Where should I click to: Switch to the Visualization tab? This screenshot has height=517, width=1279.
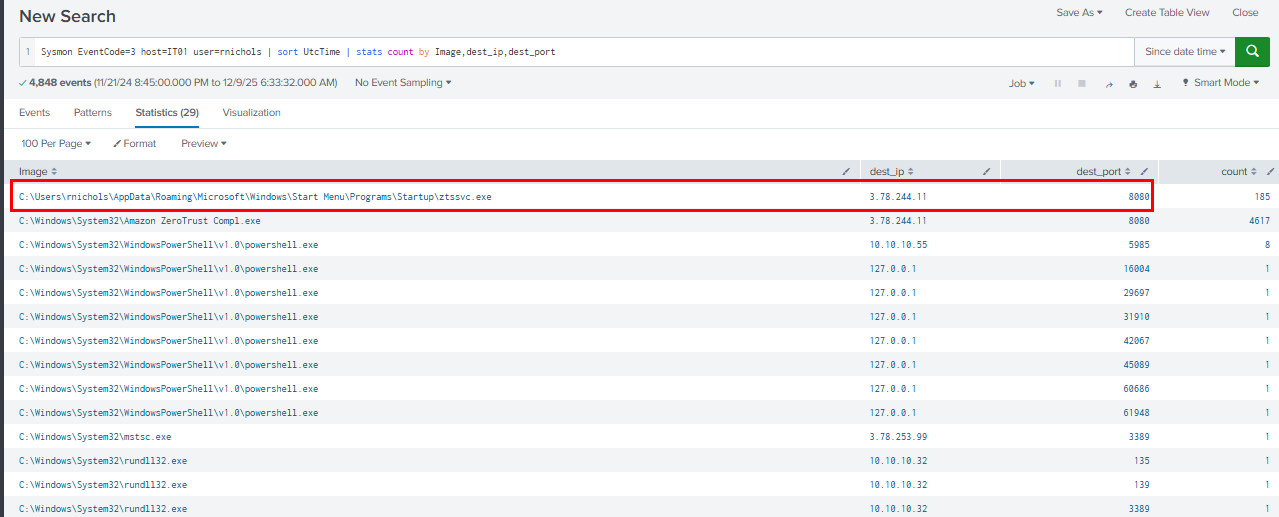point(251,113)
